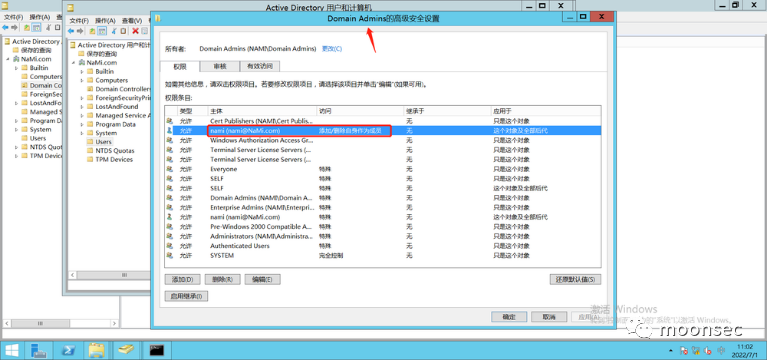
Task: Open the Windows Start button
Action: [12, 350]
